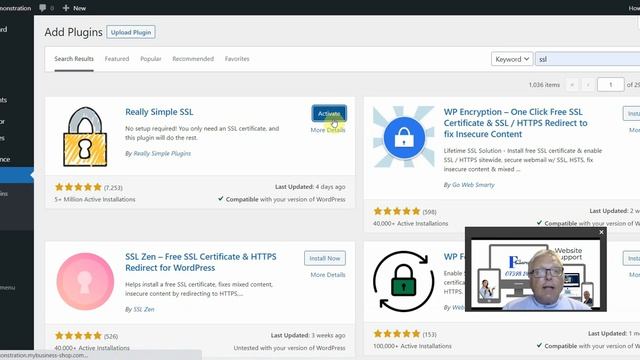Activate the Really Simple SSL plugin
Screen dimensions: 640x360
[x=329, y=113]
